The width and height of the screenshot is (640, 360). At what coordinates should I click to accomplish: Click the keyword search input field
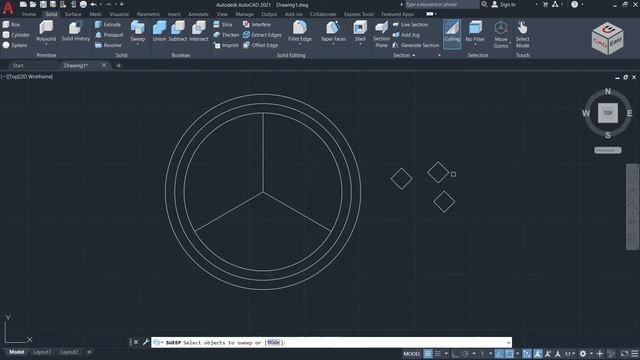point(441,4)
